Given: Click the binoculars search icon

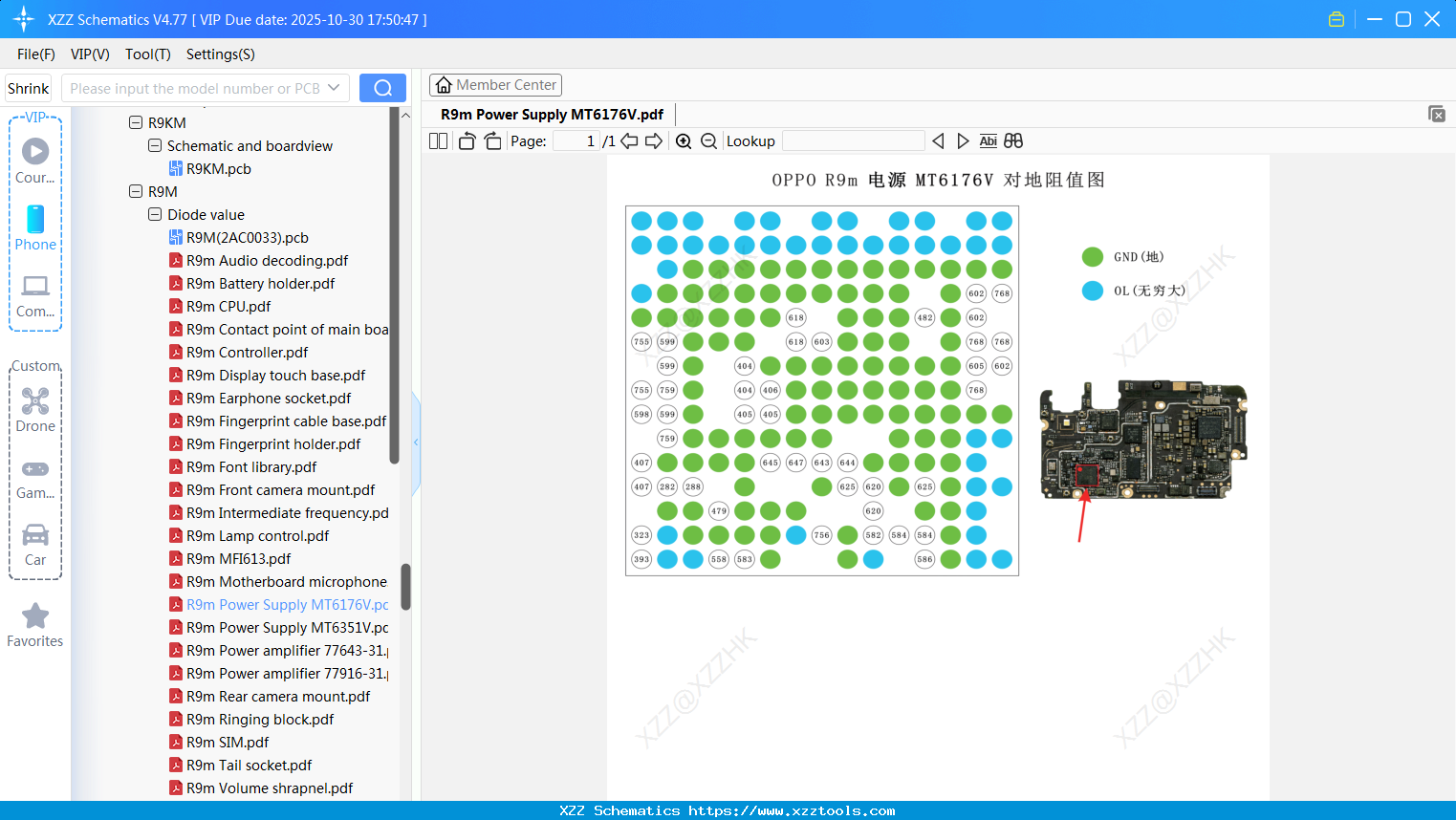Looking at the screenshot, I should pos(1013,140).
